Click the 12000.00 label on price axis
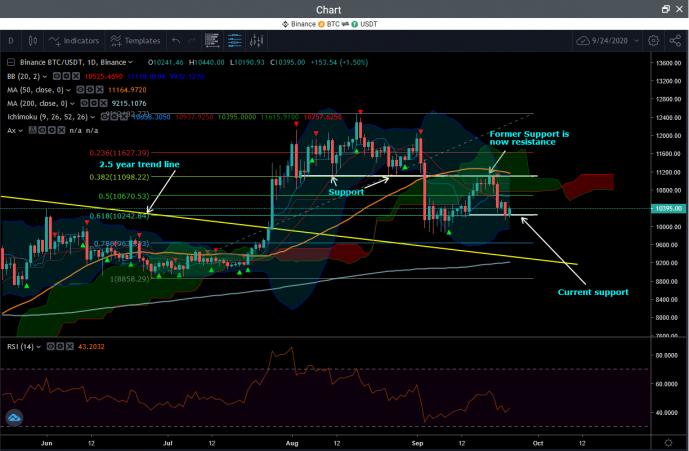Image resolution: width=689 pixels, height=451 pixels. point(668,135)
